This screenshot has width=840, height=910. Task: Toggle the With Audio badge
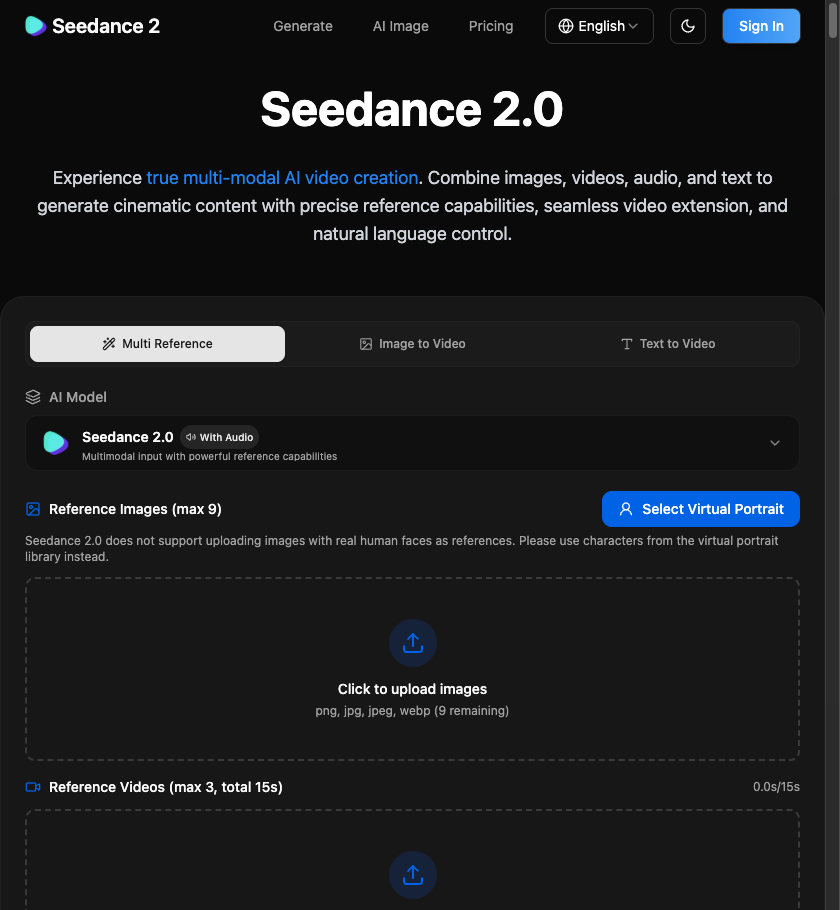[x=219, y=437]
